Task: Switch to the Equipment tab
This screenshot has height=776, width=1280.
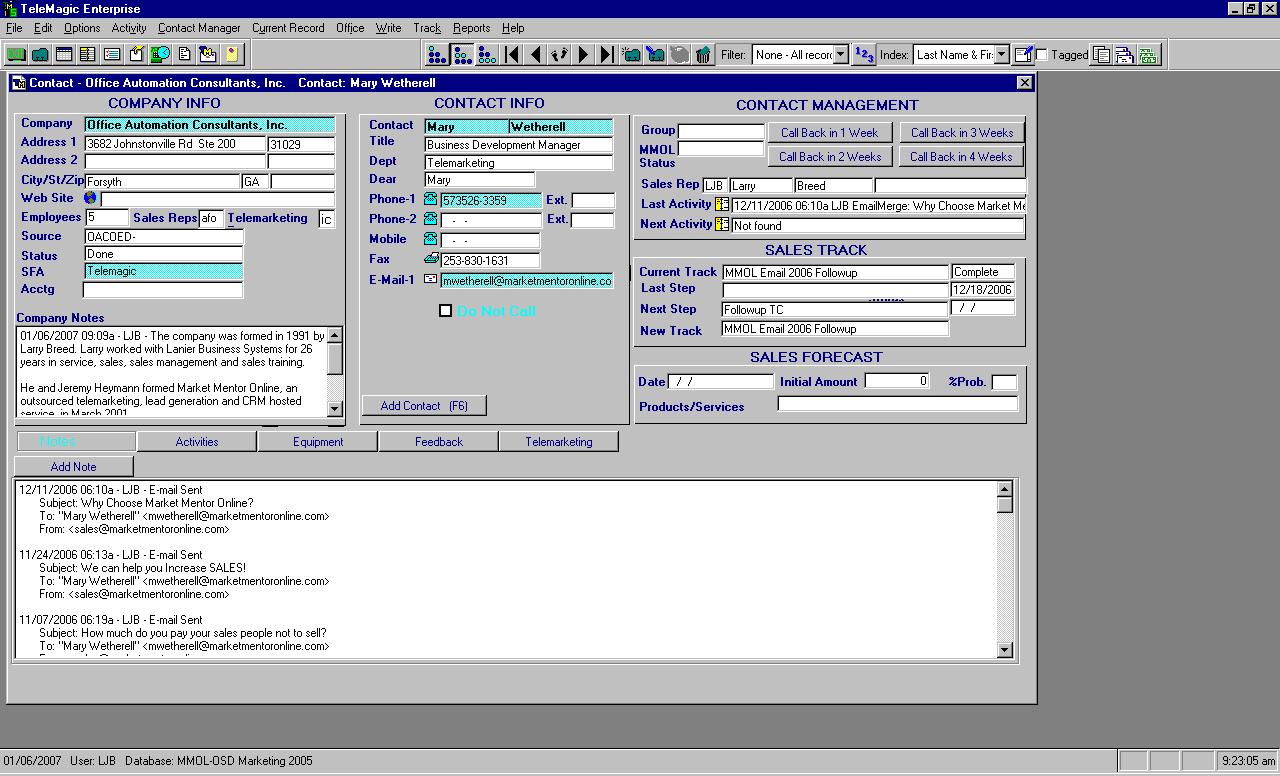Action: [318, 442]
